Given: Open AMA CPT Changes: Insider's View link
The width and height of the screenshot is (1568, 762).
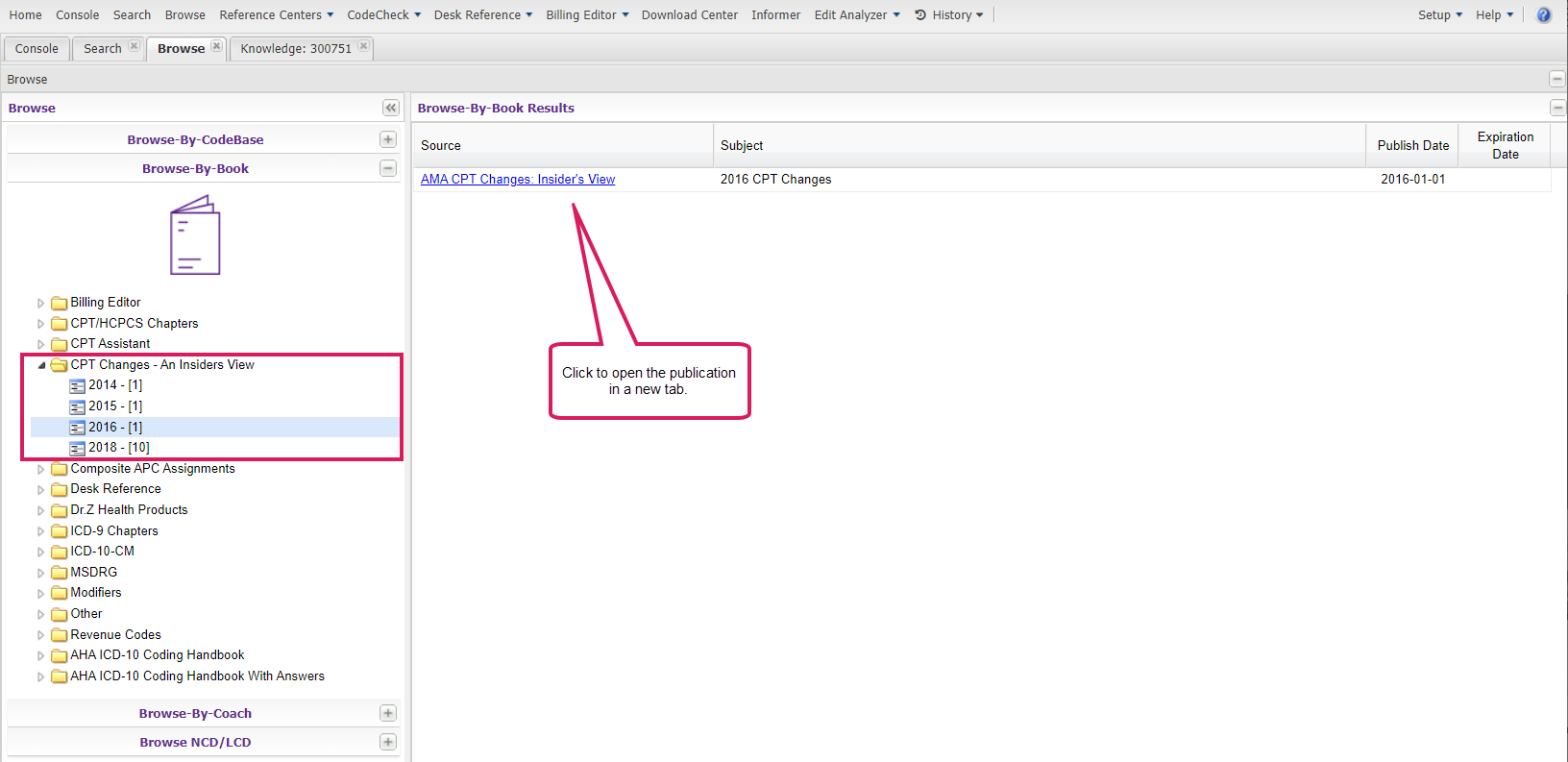Looking at the screenshot, I should pos(518,180).
